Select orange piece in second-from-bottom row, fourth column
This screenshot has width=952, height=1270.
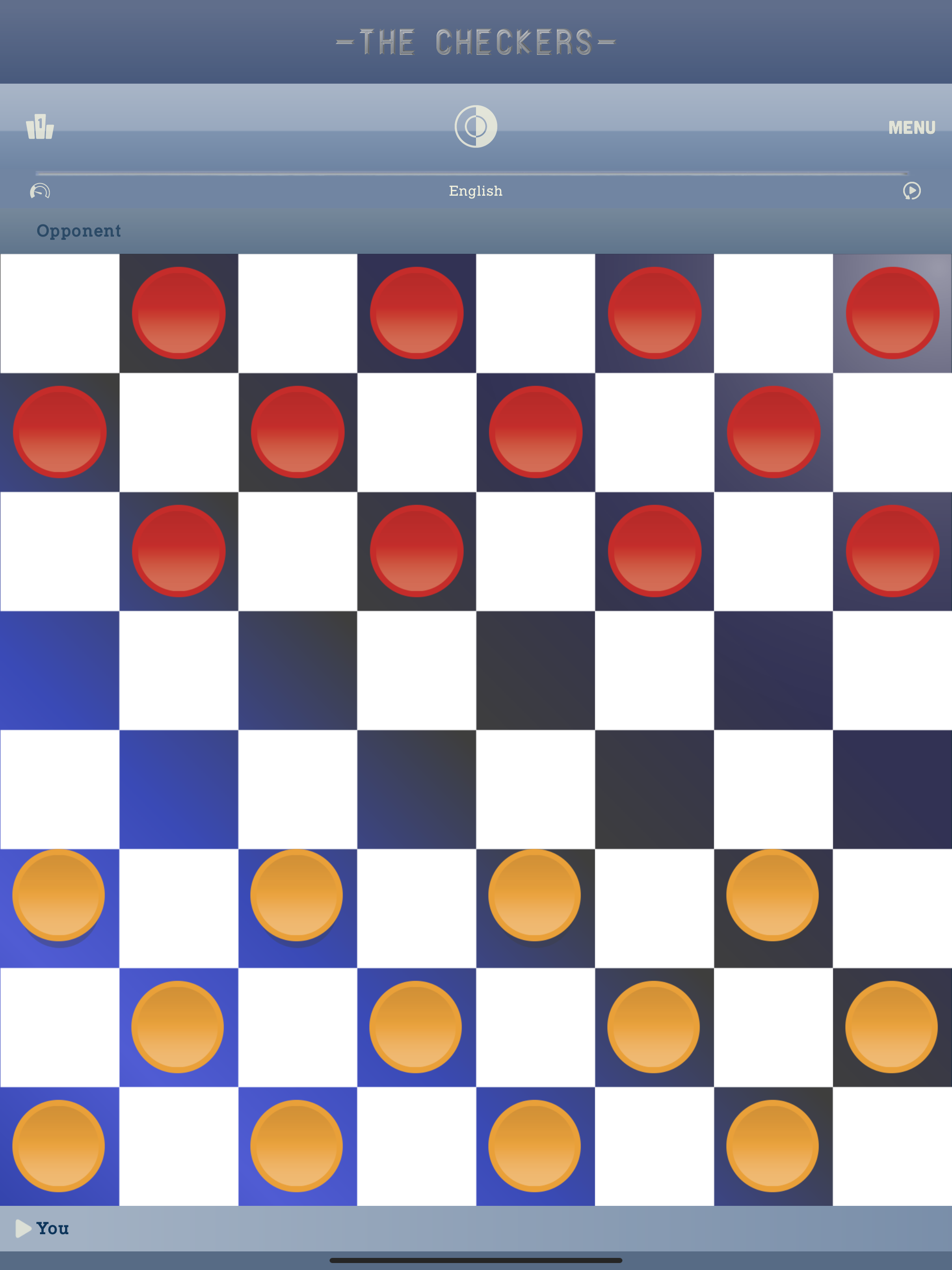pyautogui.click(x=415, y=1026)
